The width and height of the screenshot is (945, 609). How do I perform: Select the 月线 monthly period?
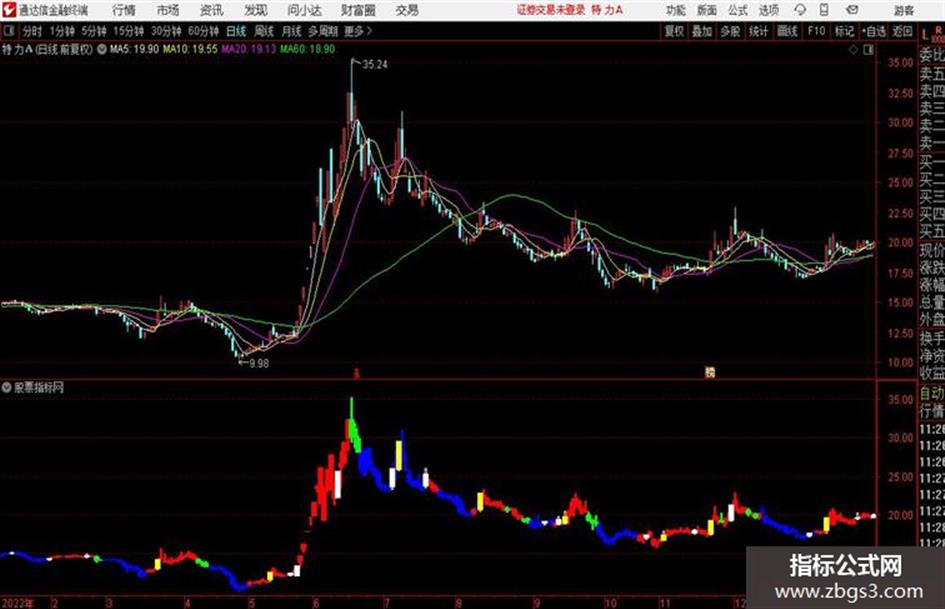click(x=291, y=31)
